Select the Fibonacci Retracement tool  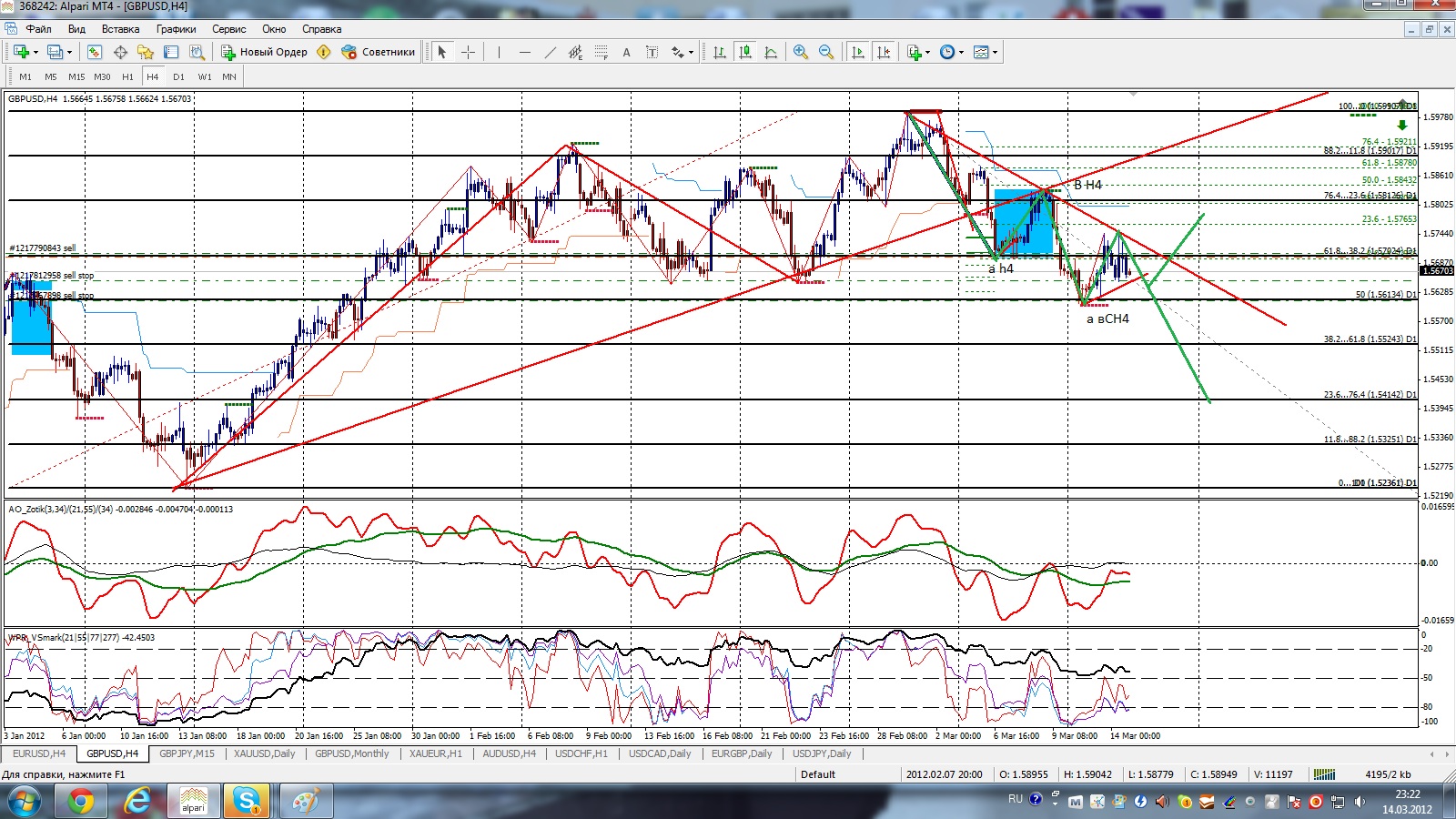coord(602,52)
